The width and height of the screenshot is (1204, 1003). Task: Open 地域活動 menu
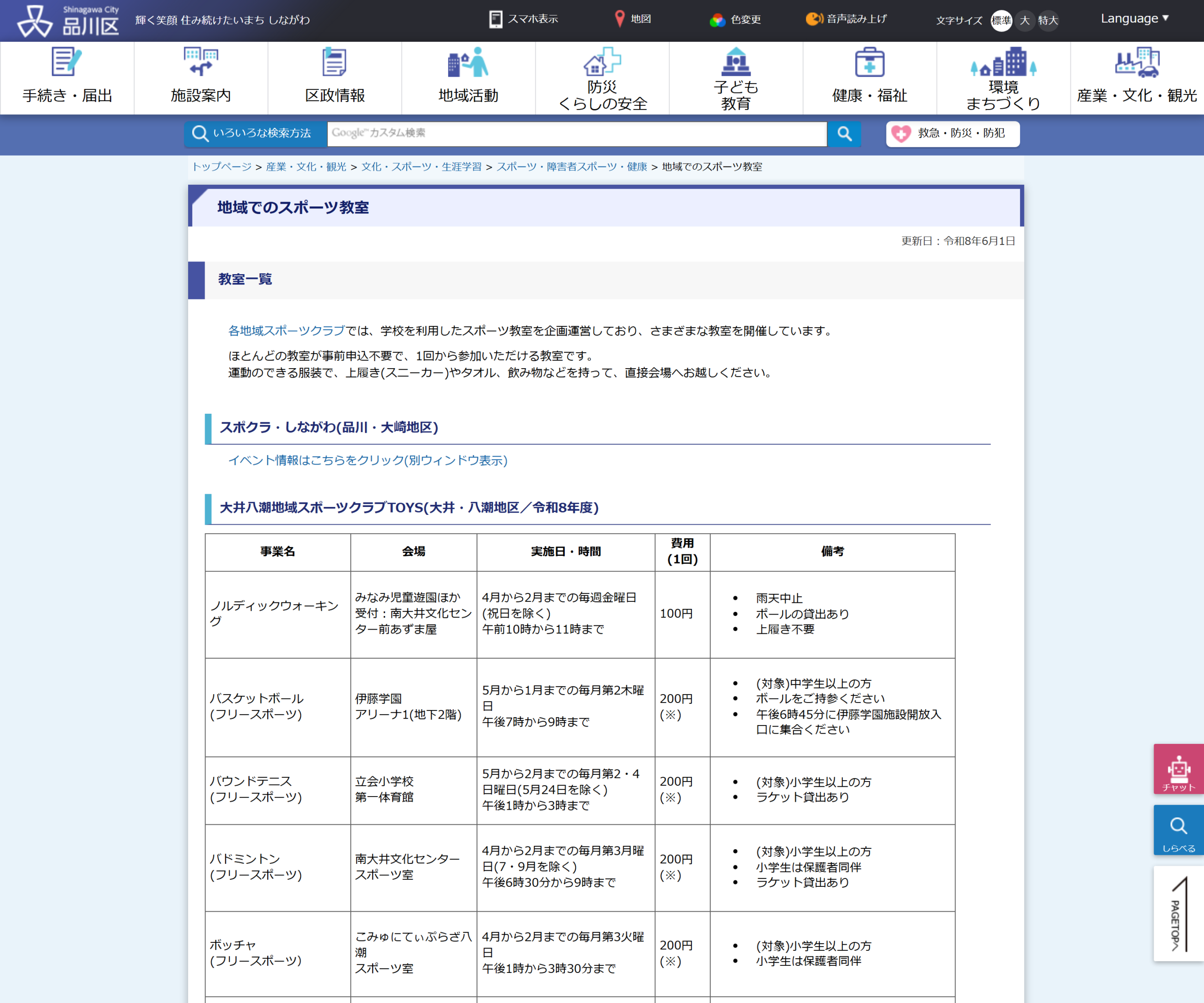[x=468, y=78]
